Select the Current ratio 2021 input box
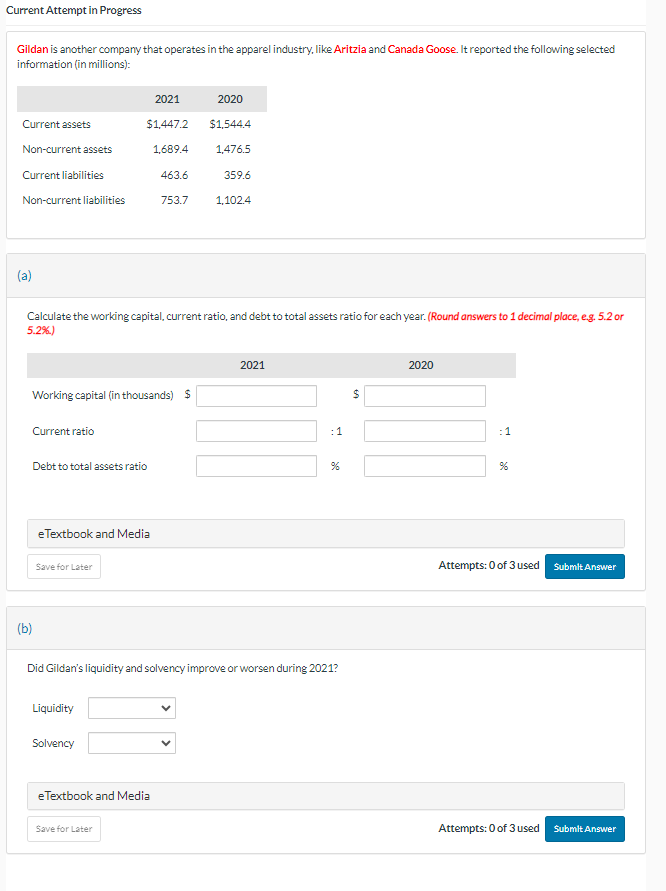The height and width of the screenshot is (891, 666). coord(256,430)
